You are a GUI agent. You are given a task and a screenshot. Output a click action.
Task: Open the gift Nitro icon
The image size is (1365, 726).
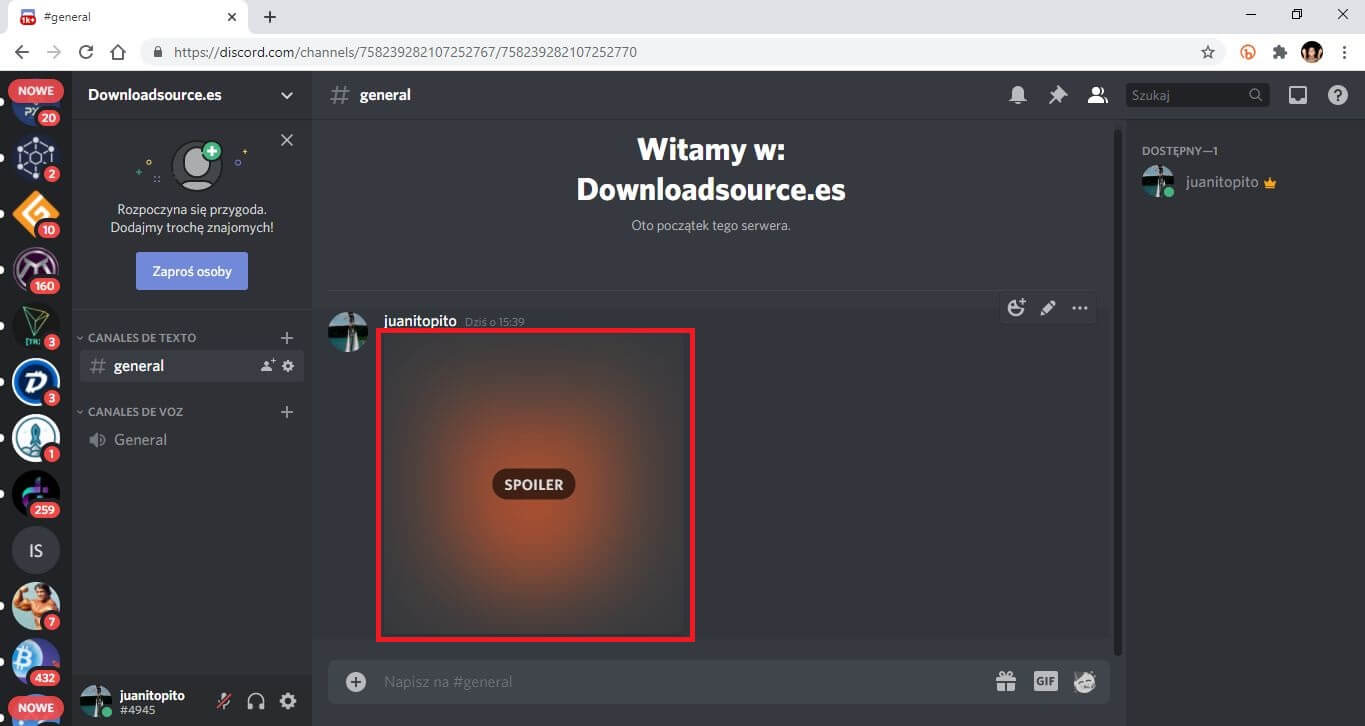point(1006,682)
